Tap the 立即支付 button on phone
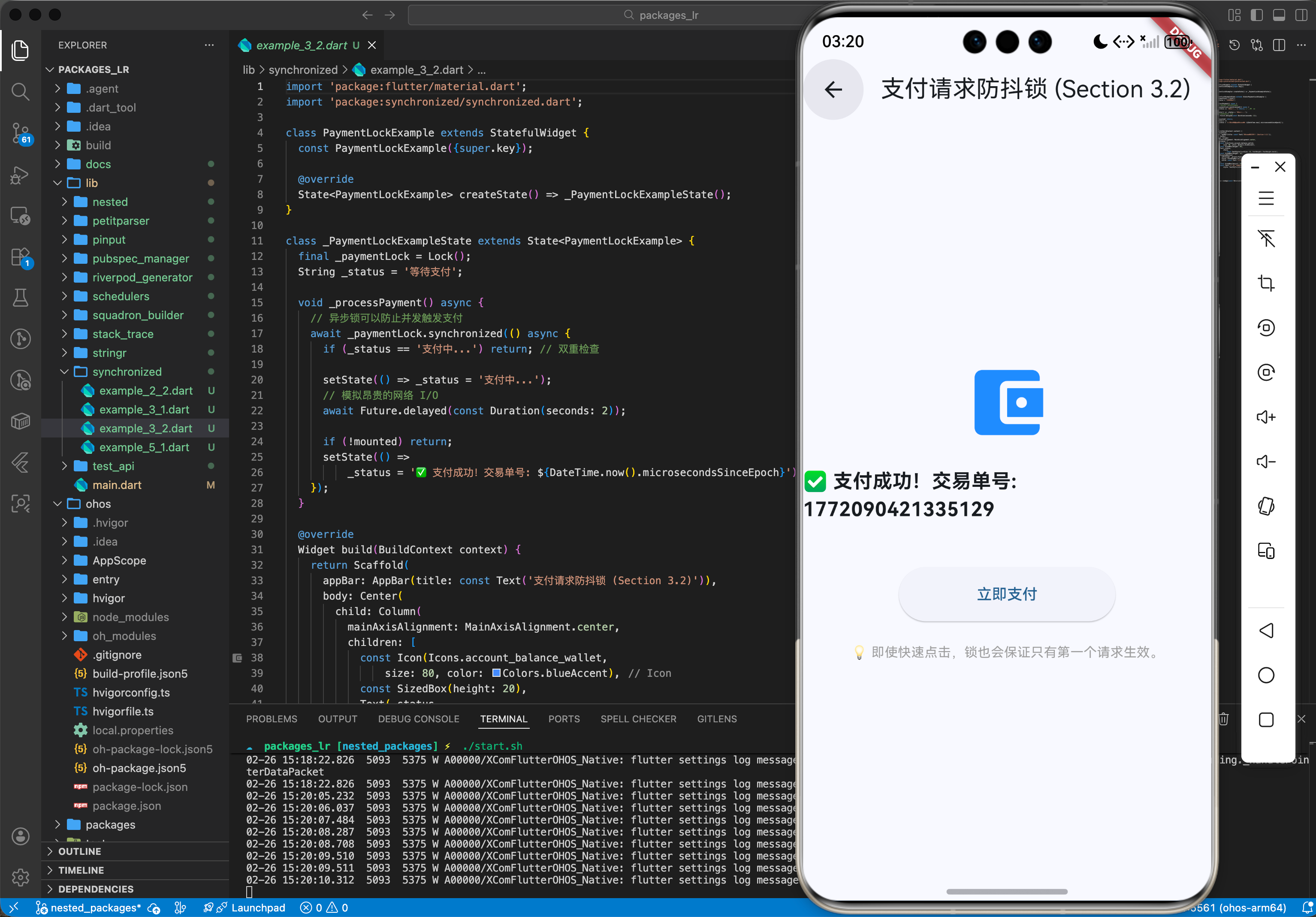1316x917 pixels. tap(1006, 594)
